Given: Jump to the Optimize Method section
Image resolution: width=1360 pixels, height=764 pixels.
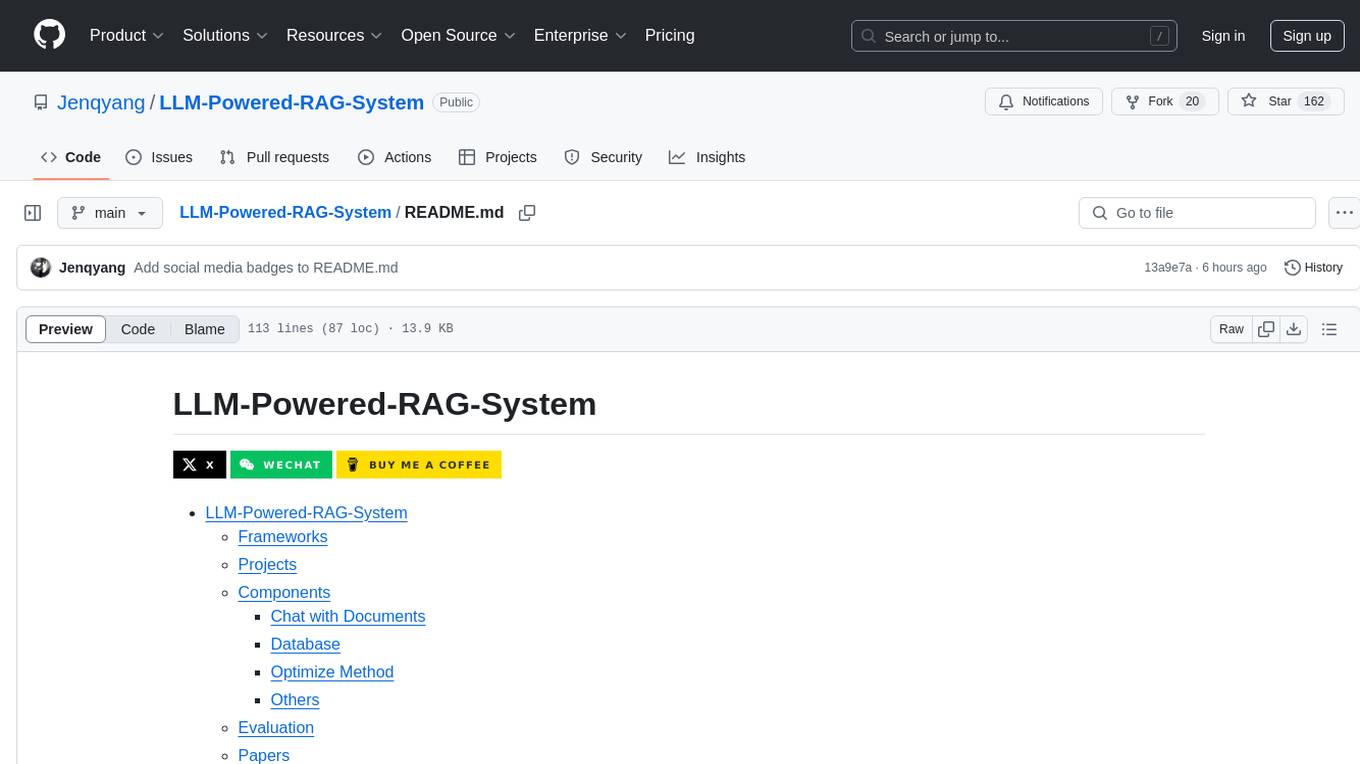Looking at the screenshot, I should pyautogui.click(x=332, y=673).
